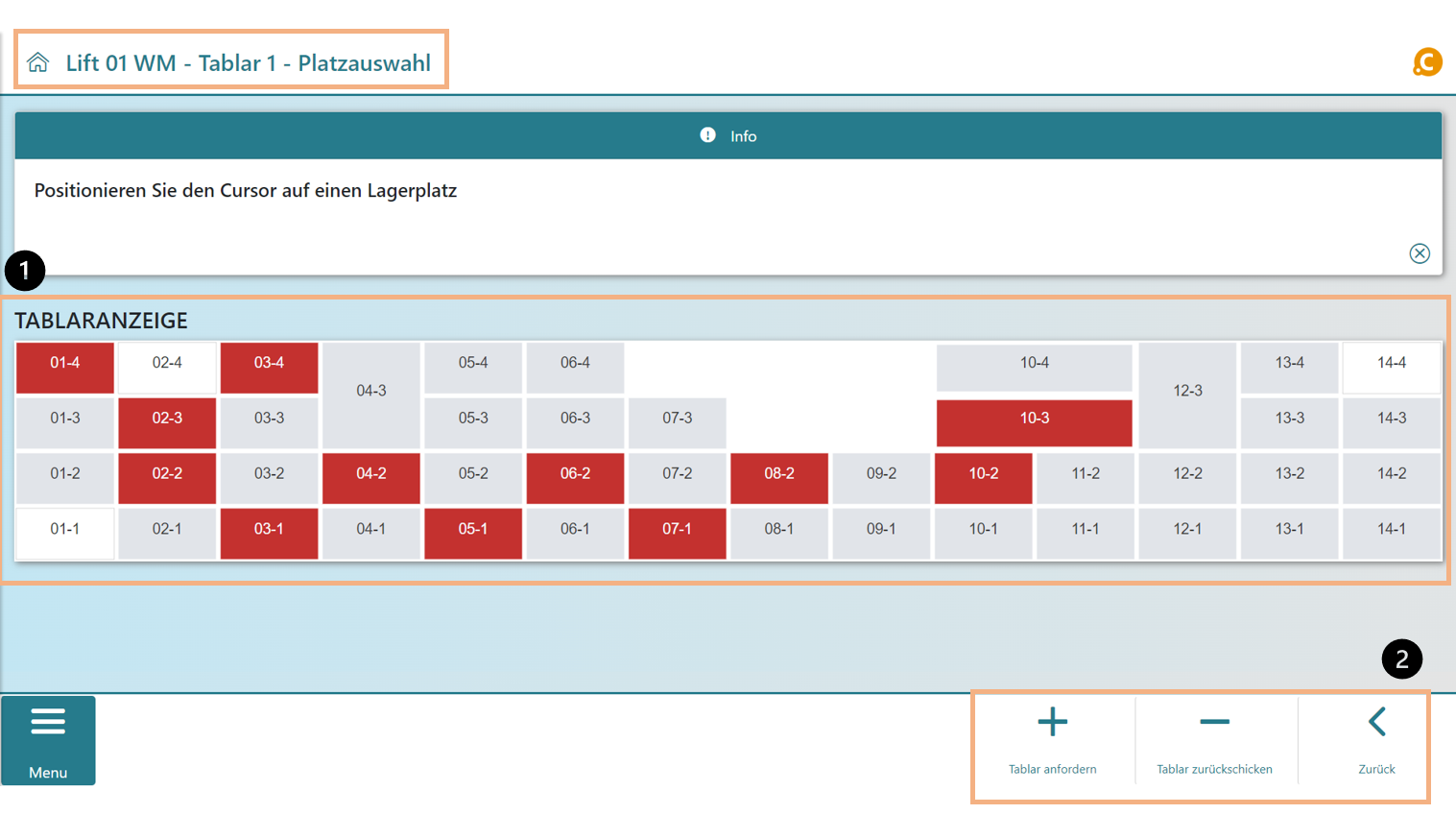Image resolution: width=1456 pixels, height=814 pixels.
Task: Go back with the Zurück chevron
Action: [x=1376, y=723]
